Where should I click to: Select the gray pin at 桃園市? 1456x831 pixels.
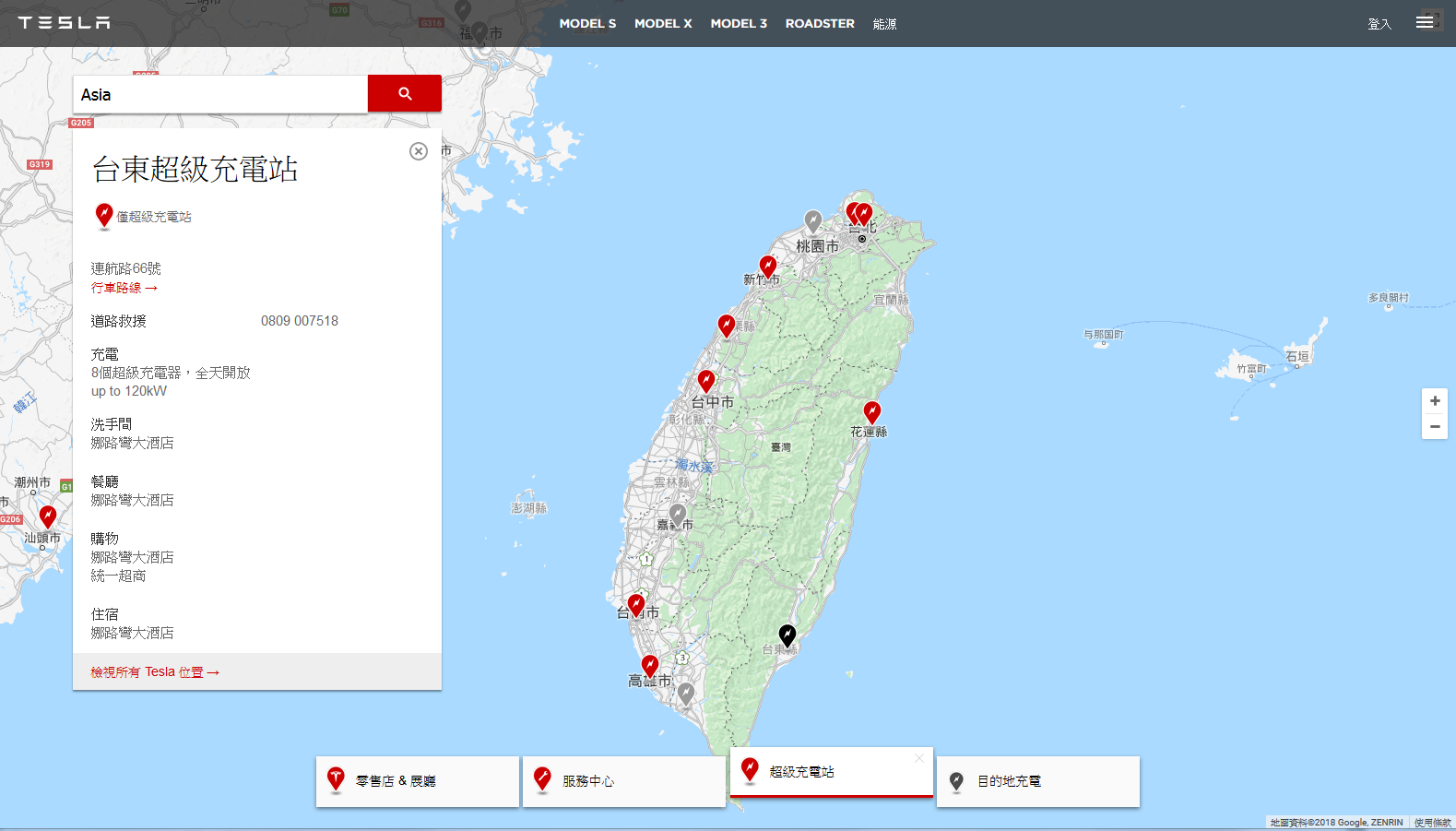coord(812,221)
